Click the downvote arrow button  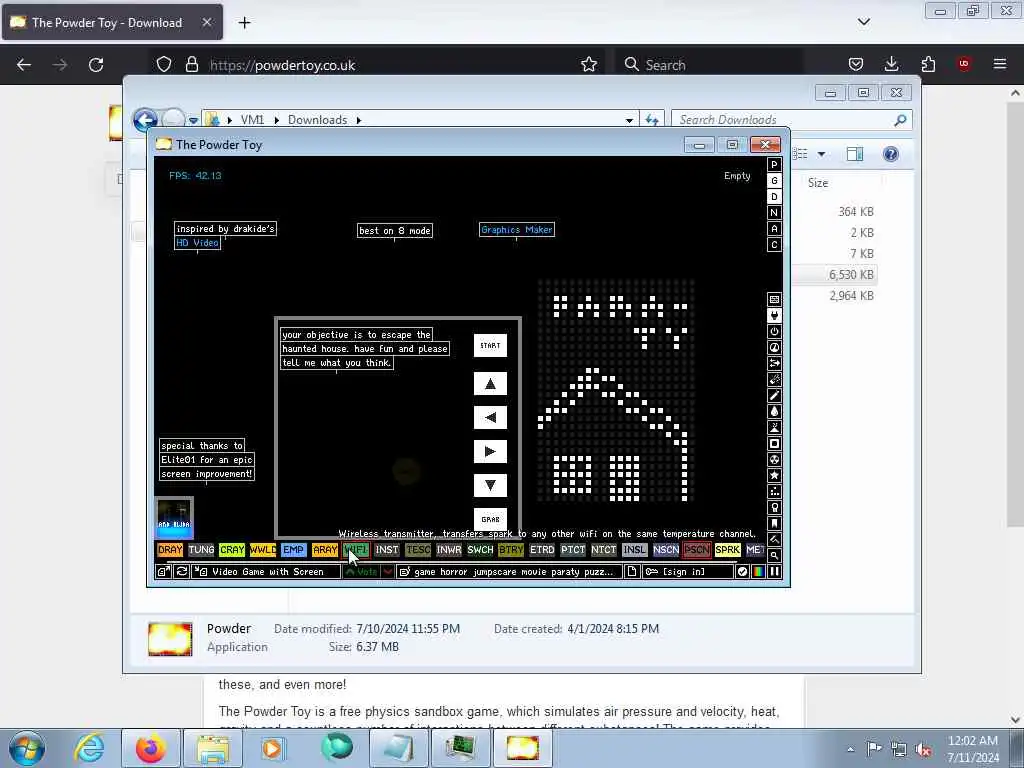(387, 571)
